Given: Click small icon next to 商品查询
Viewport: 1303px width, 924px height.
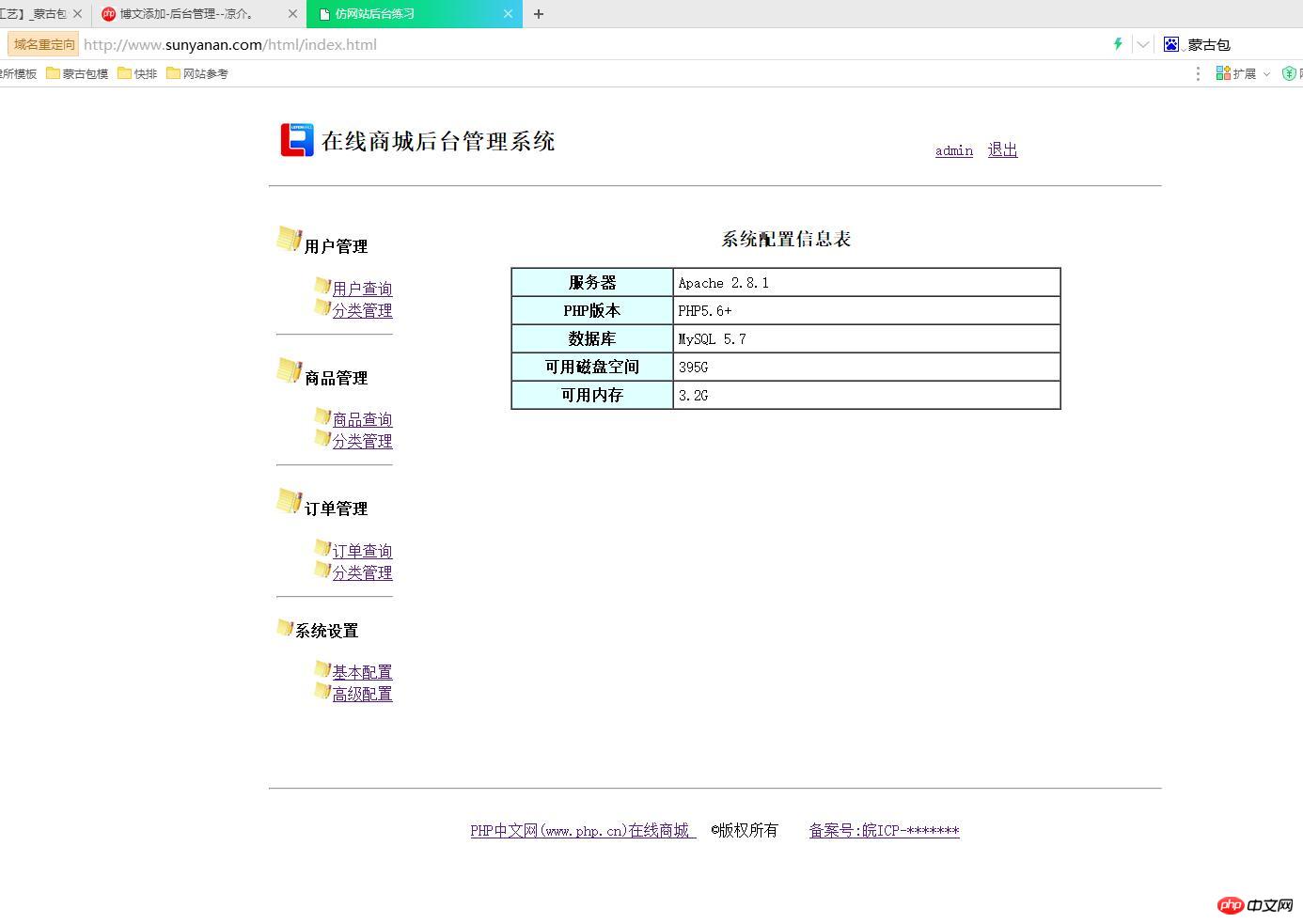Looking at the screenshot, I should point(322,416).
